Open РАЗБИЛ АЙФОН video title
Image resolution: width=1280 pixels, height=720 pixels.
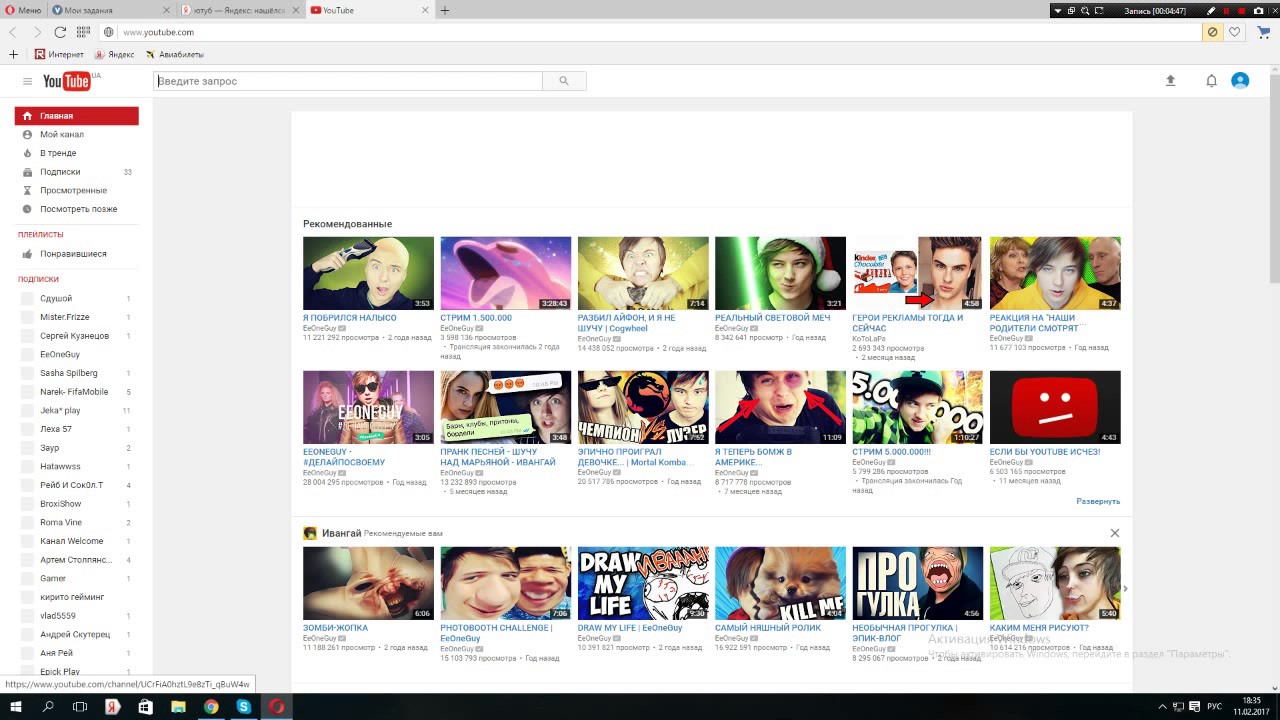(627, 322)
